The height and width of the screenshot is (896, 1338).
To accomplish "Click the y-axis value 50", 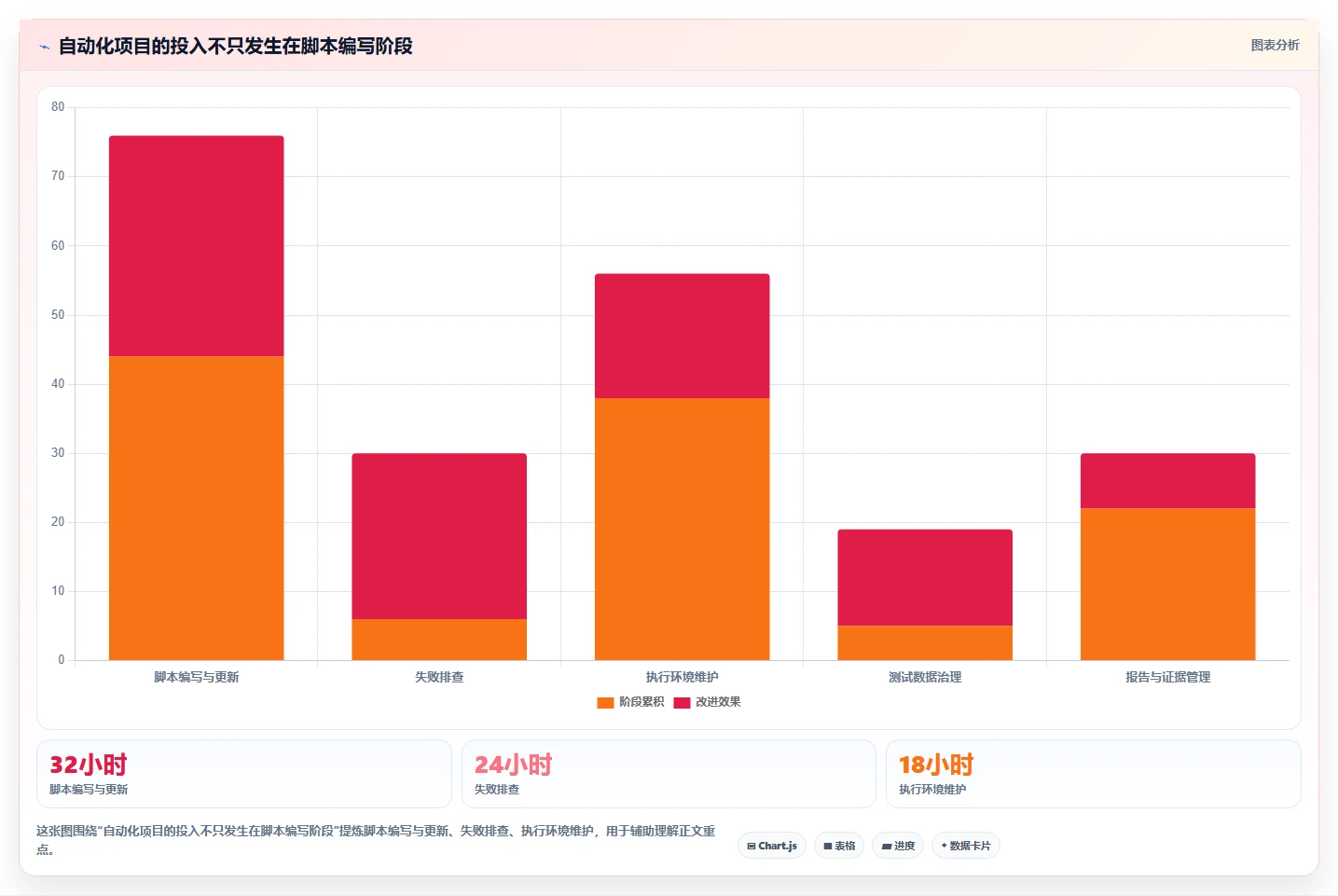I will [58, 315].
